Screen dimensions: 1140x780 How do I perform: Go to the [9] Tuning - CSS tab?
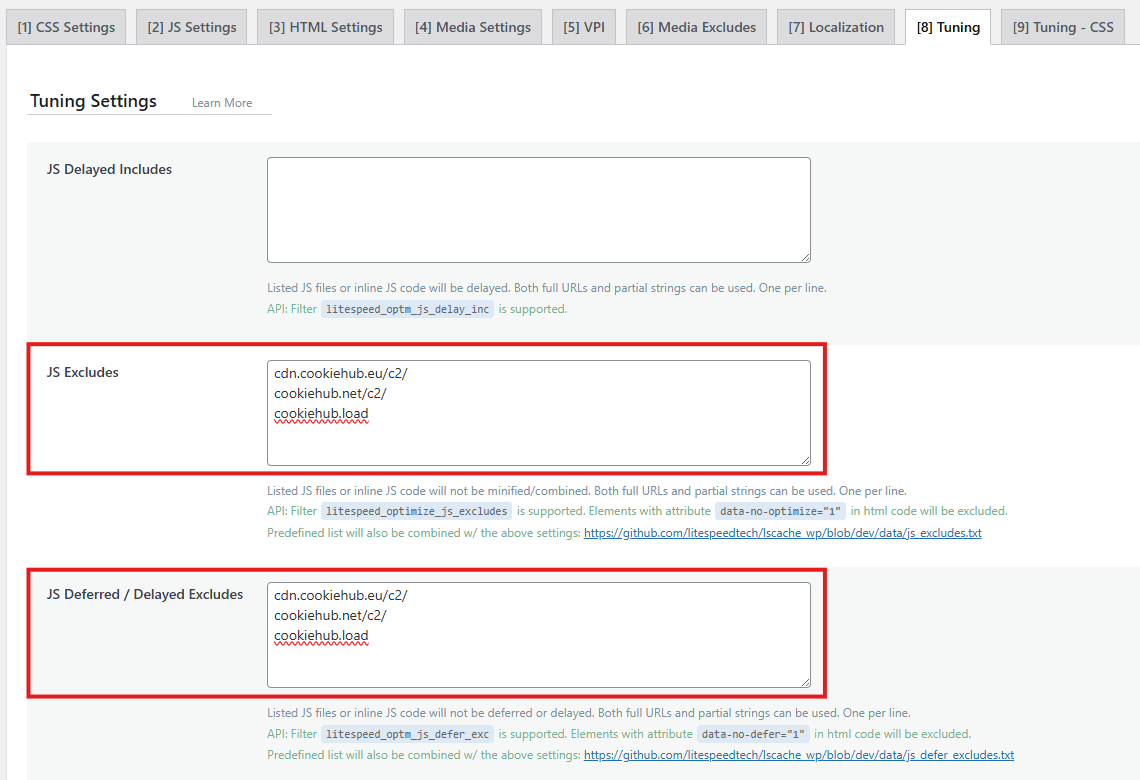[1062, 27]
